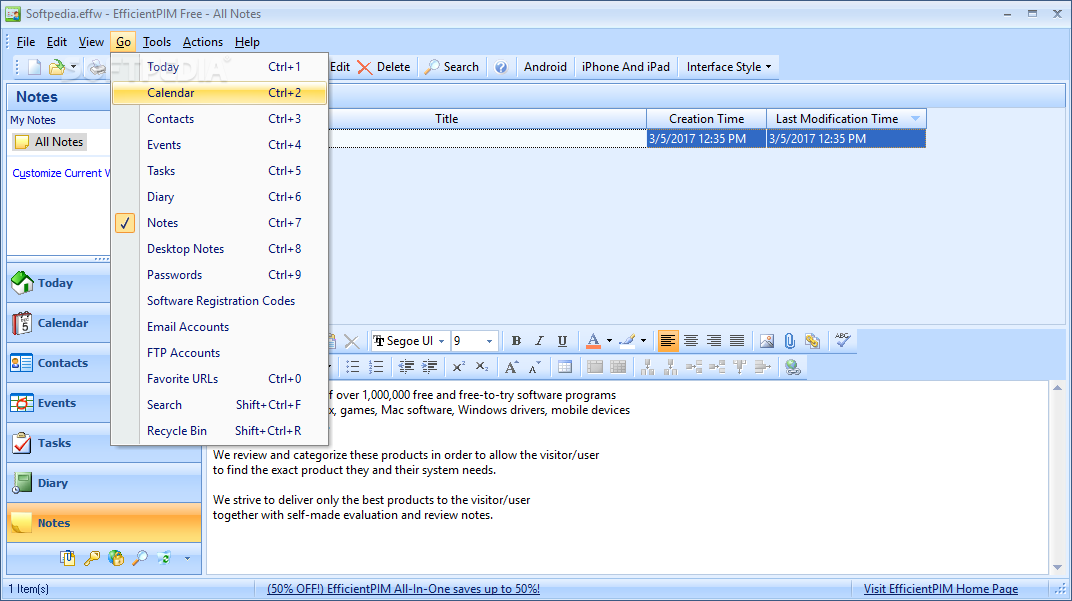Click the grow font size icon
This screenshot has height=601, width=1072.
click(511, 367)
